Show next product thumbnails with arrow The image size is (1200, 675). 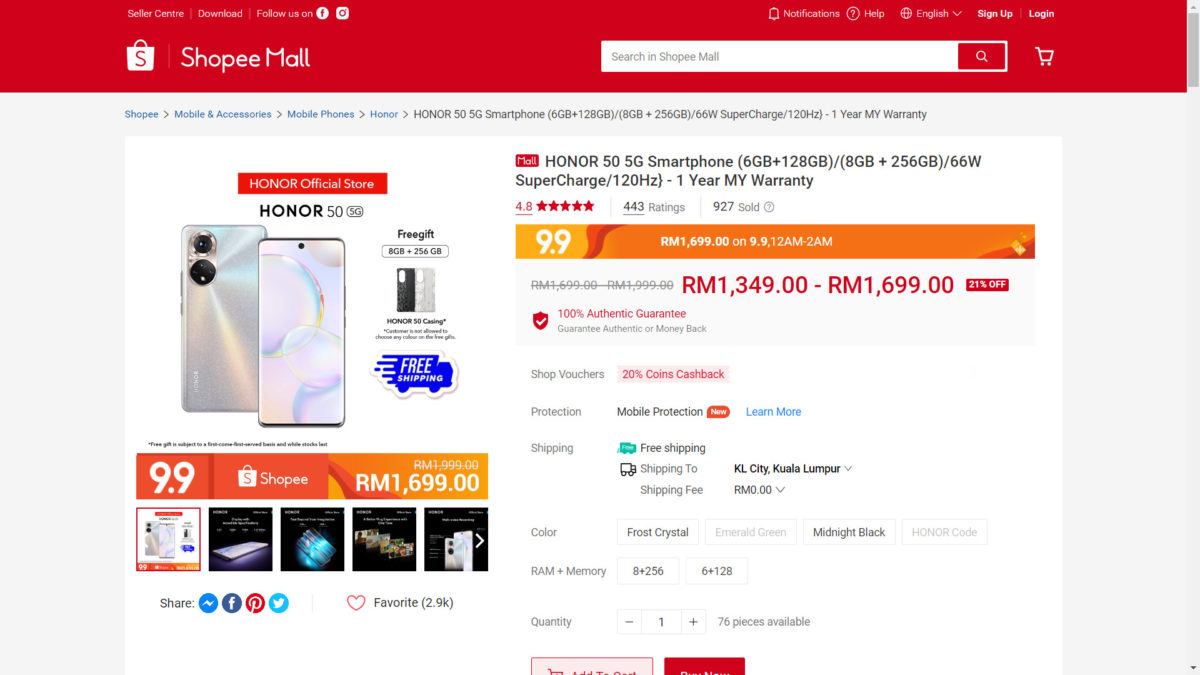479,540
